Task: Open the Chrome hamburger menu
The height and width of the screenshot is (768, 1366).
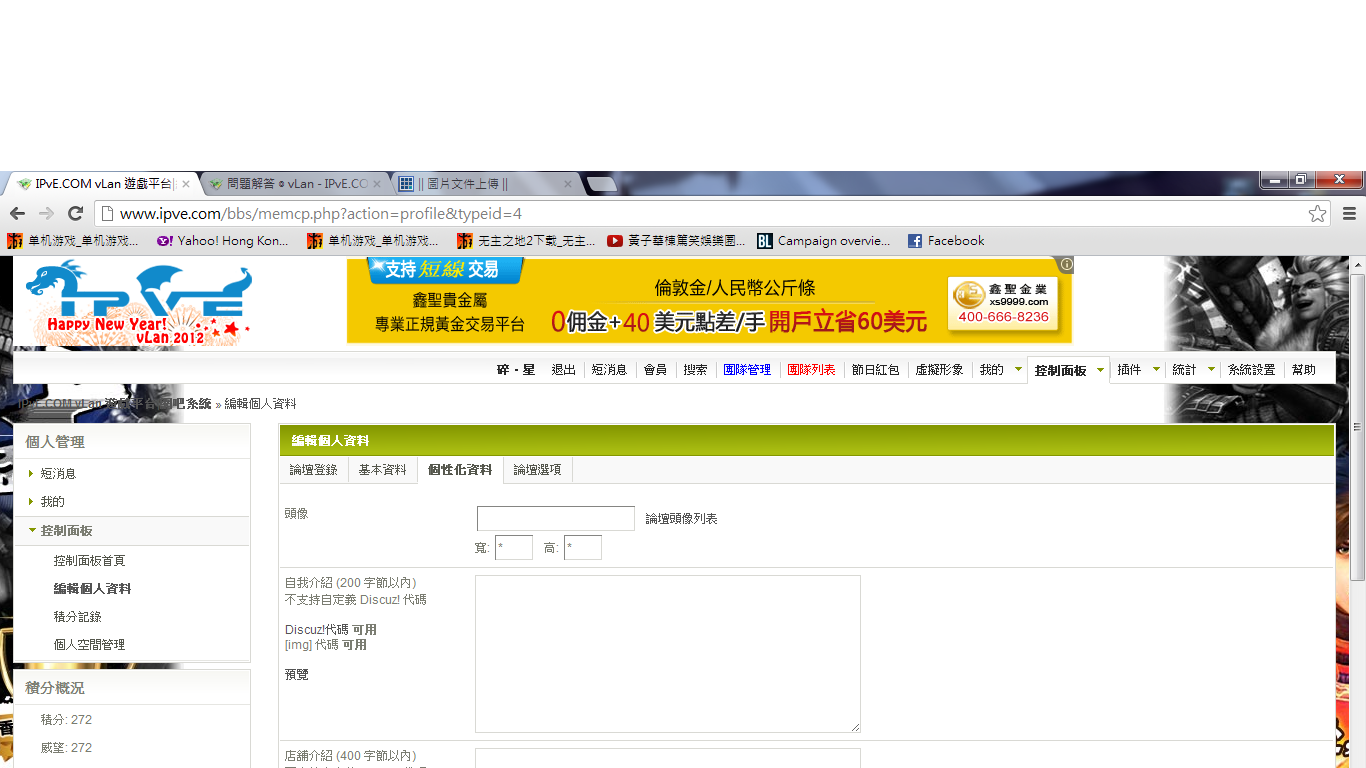Action: (x=1349, y=213)
